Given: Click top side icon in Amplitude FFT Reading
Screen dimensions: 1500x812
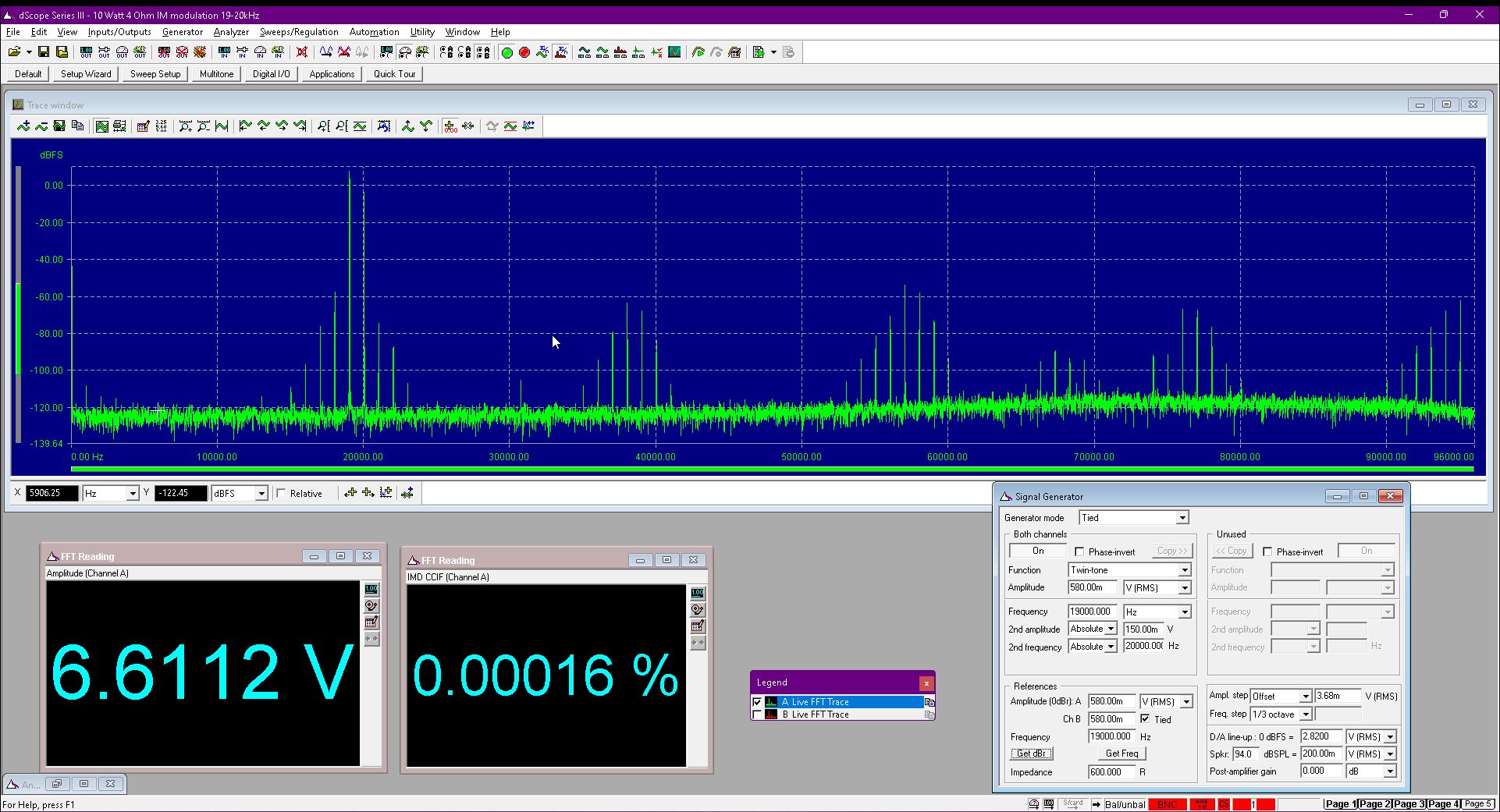Looking at the screenshot, I should (371, 590).
